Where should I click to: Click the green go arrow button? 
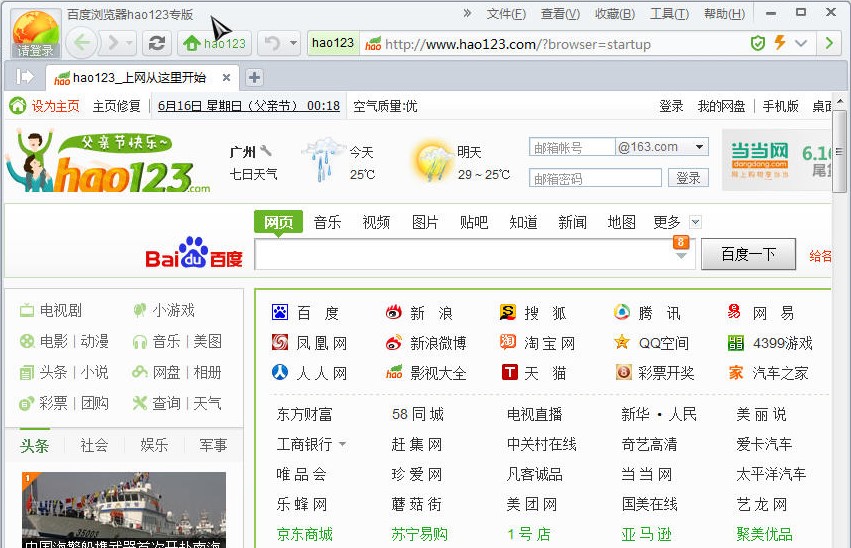829,43
